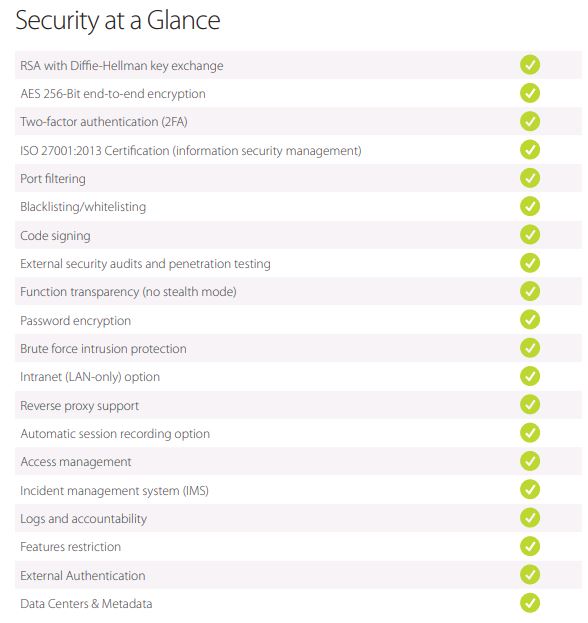588x623 pixels.
Task: Click the Function transparency checkmark icon
Action: tap(530, 291)
